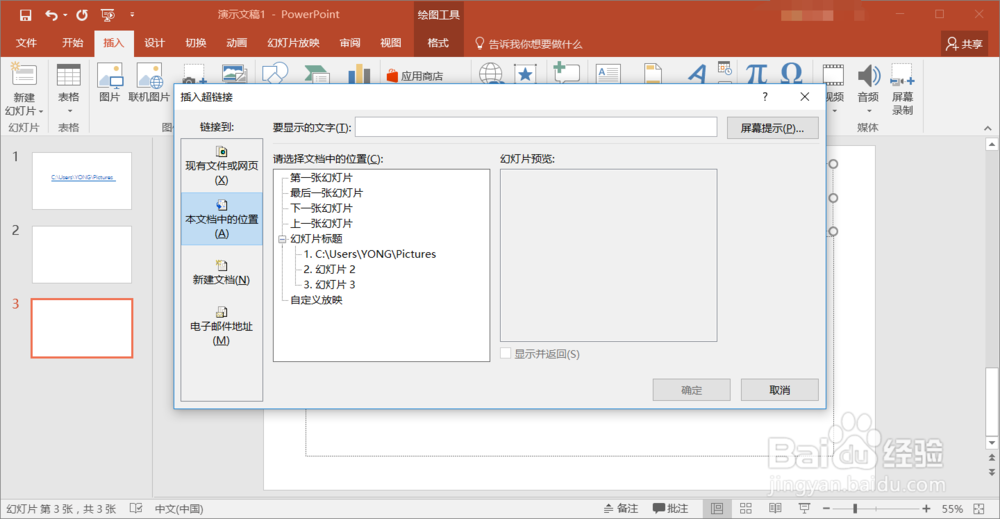Click the action star icon in the ribbon
The image size is (1000, 519).
click(525, 73)
